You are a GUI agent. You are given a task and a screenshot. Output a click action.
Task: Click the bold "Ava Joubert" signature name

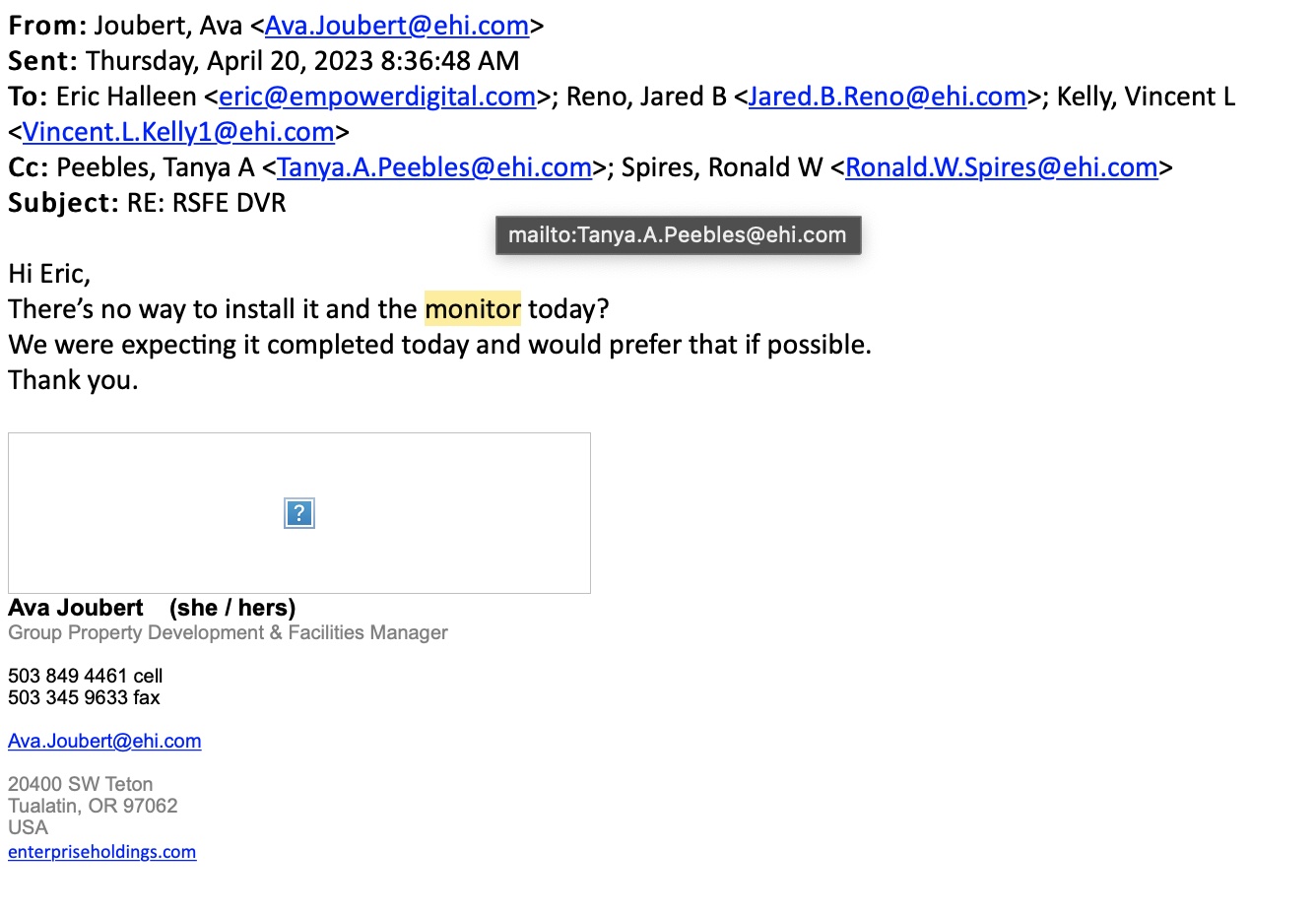coord(76,608)
